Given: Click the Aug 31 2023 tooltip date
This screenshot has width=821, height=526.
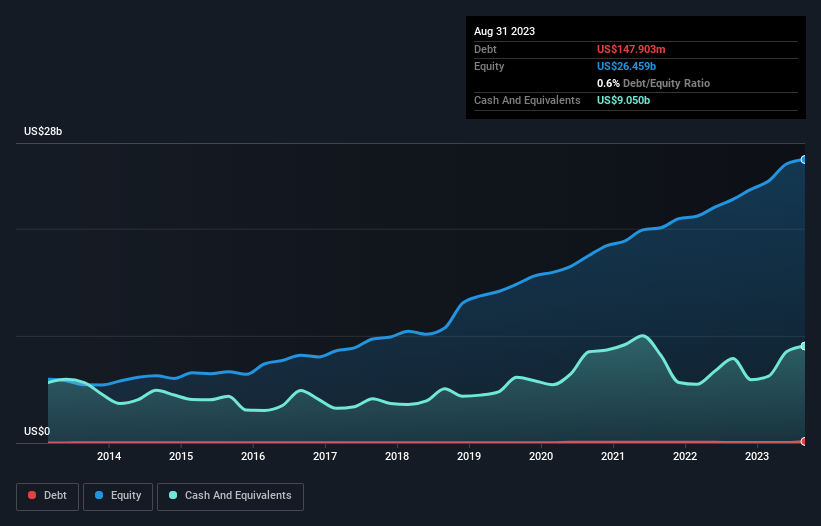Looking at the screenshot, I should point(504,31).
